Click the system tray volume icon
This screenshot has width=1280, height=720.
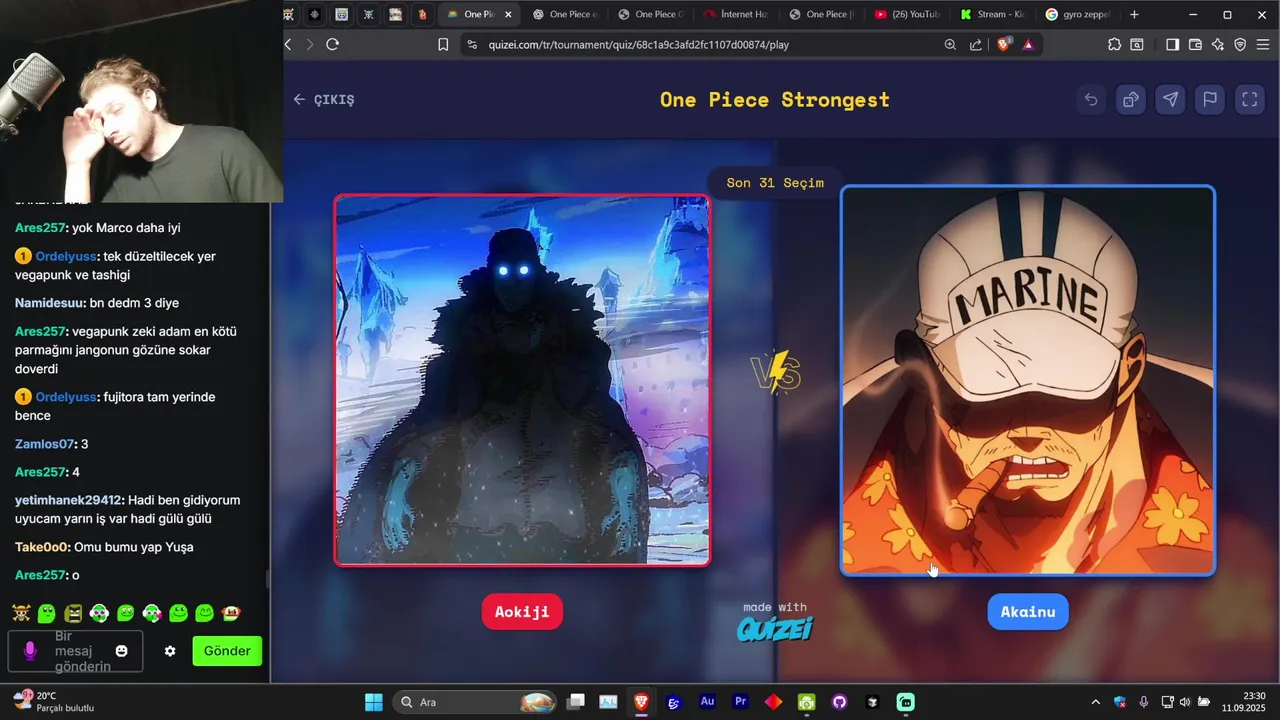tap(1185, 702)
